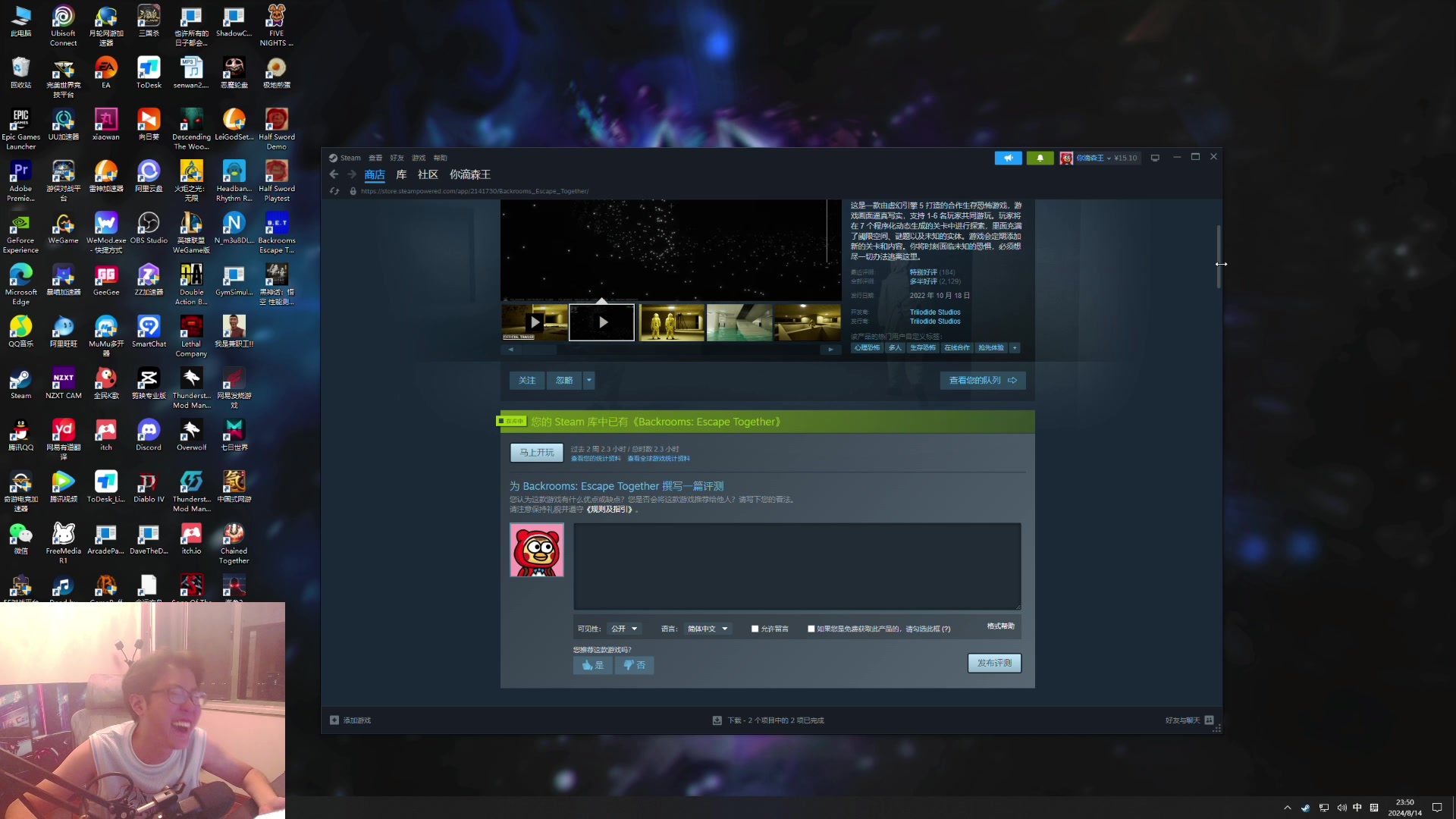Click the Big Picture mode monitor icon
Image resolution: width=1456 pixels, height=819 pixels.
tap(1155, 158)
